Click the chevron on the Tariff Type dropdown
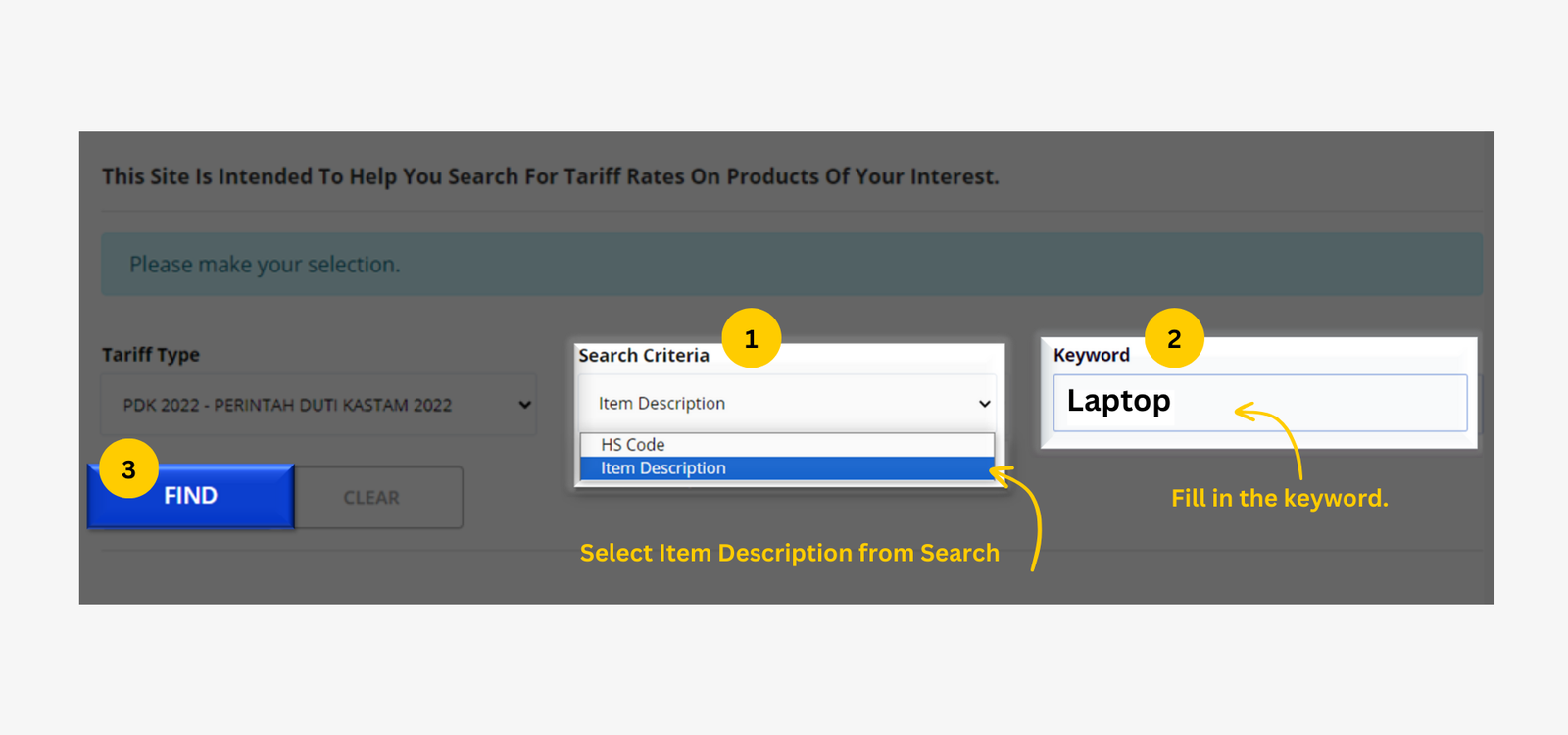 click(523, 404)
